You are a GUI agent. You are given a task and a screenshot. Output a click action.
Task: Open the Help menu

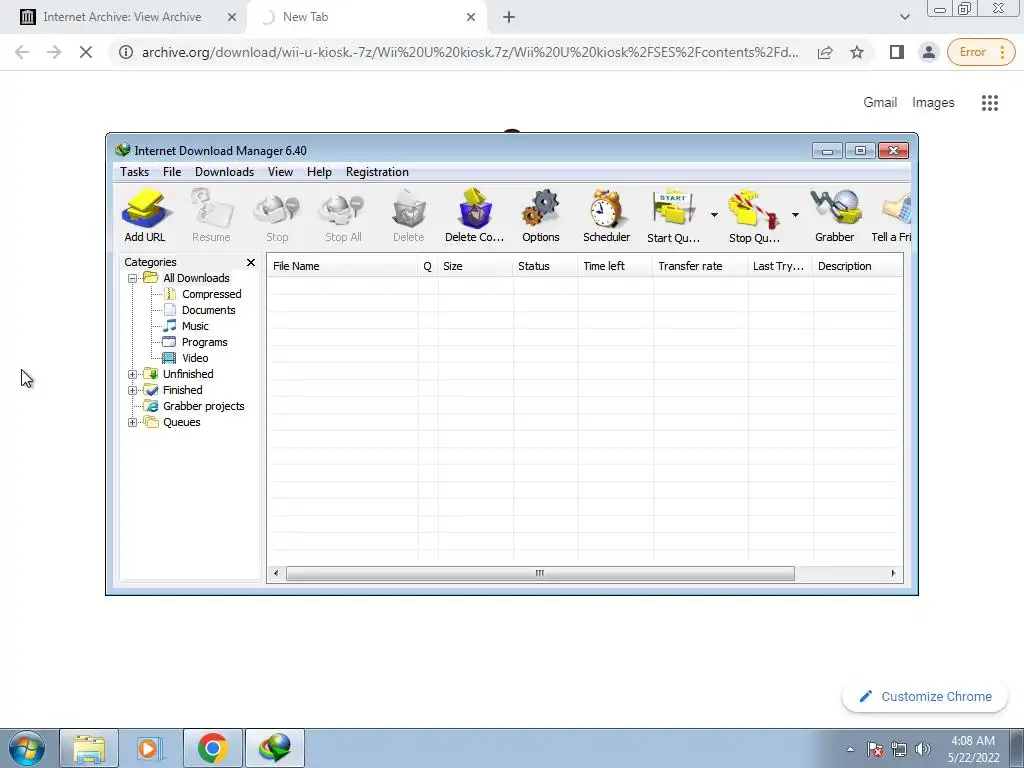[319, 172]
